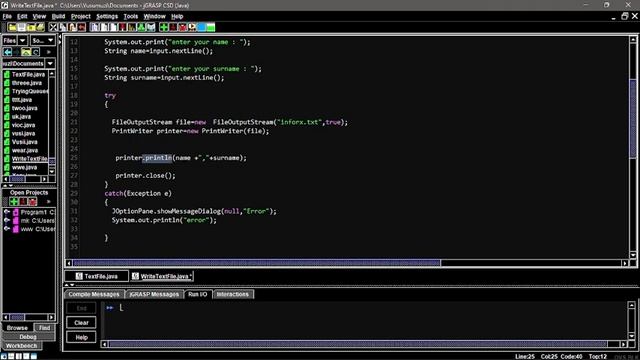Switch to the Workbench tab
The height and width of the screenshot is (360, 640).
click(x=21, y=346)
